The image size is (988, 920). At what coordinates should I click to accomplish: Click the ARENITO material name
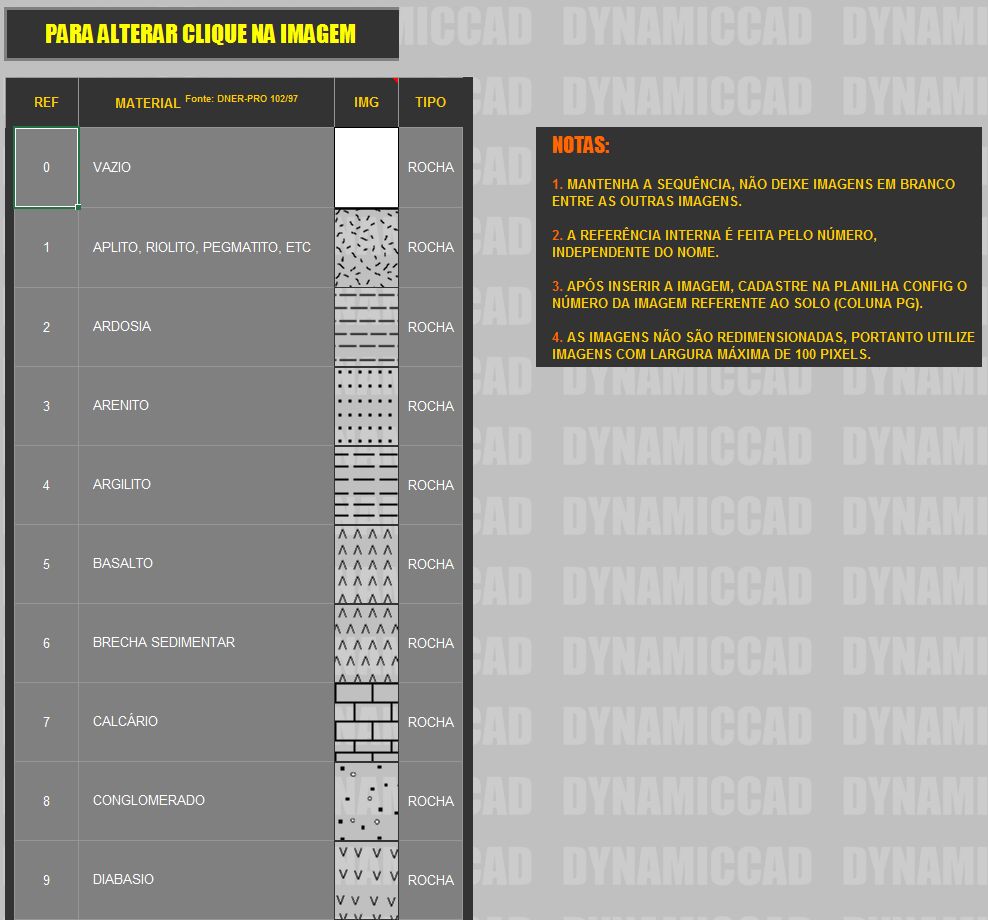tap(121, 405)
